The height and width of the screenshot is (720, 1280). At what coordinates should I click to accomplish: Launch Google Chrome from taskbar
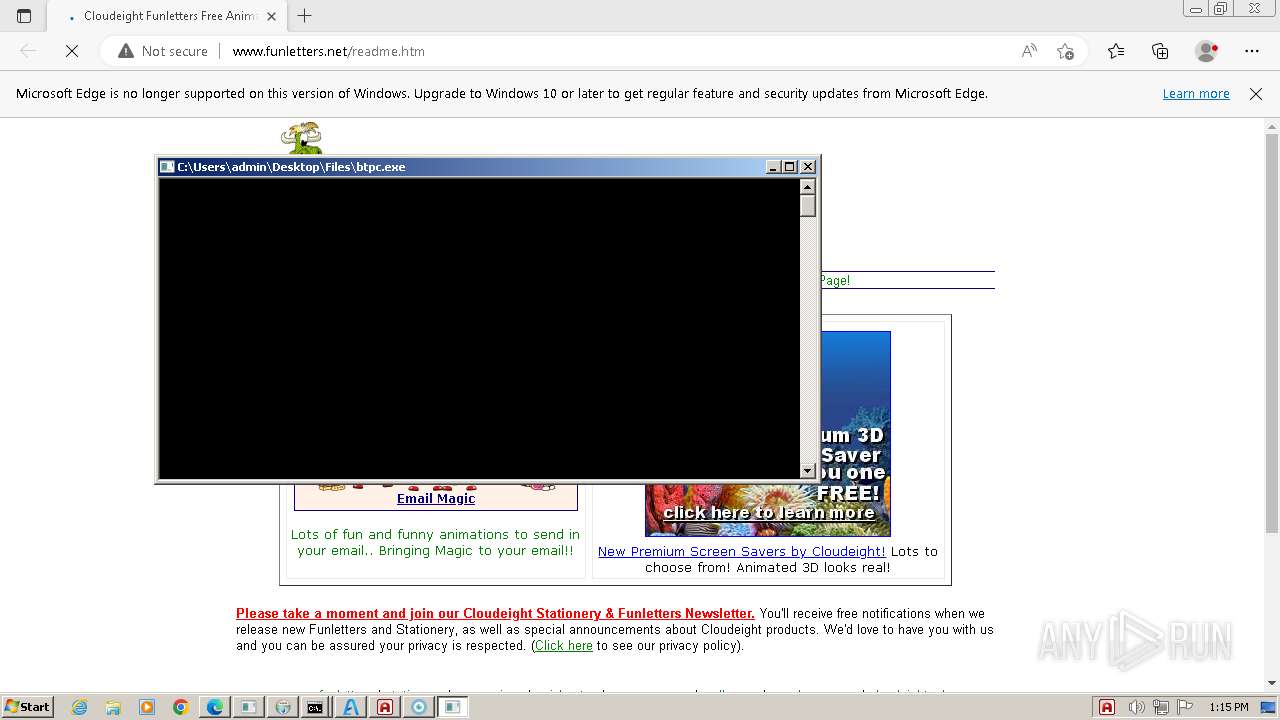(181, 707)
